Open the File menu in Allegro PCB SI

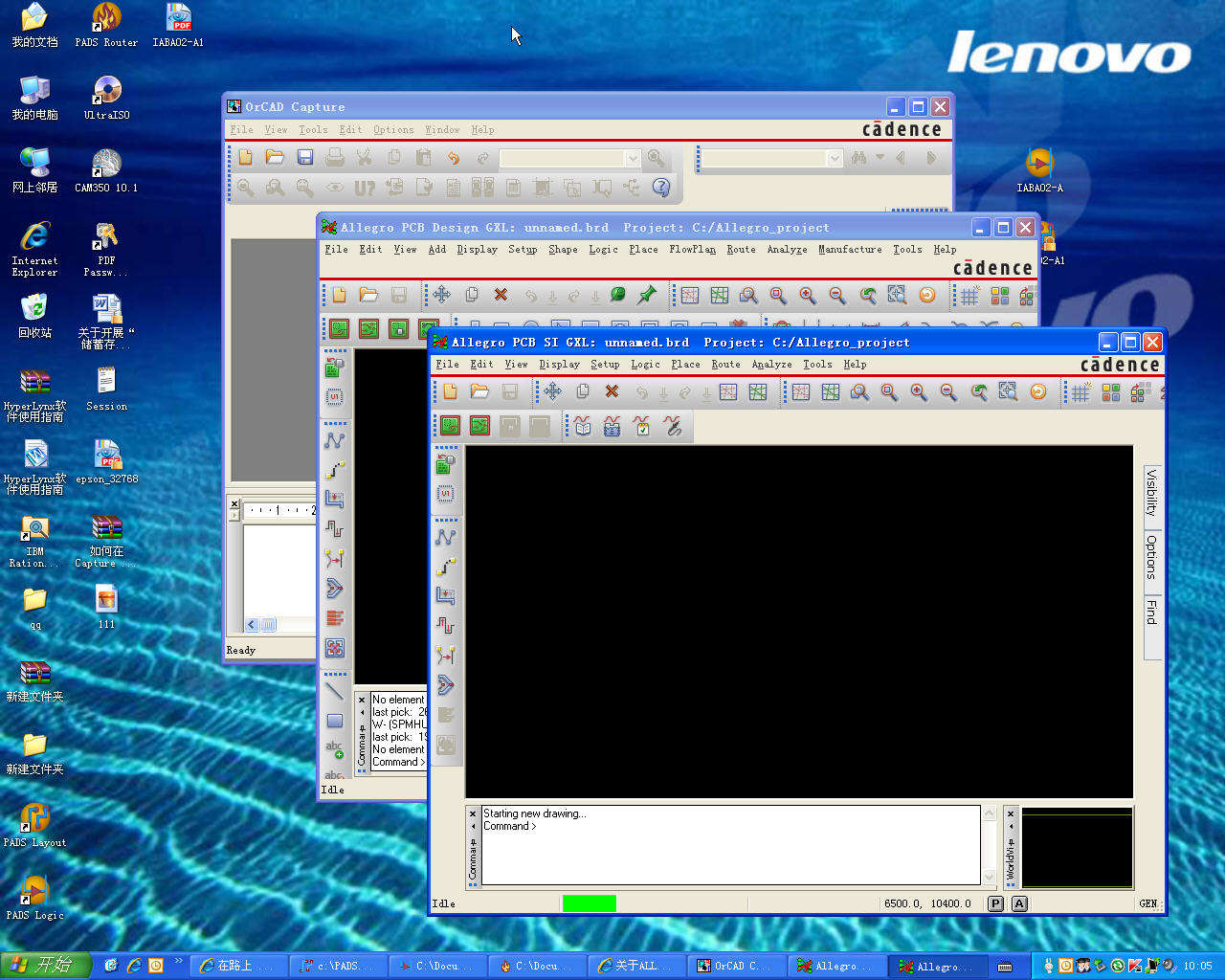click(447, 364)
